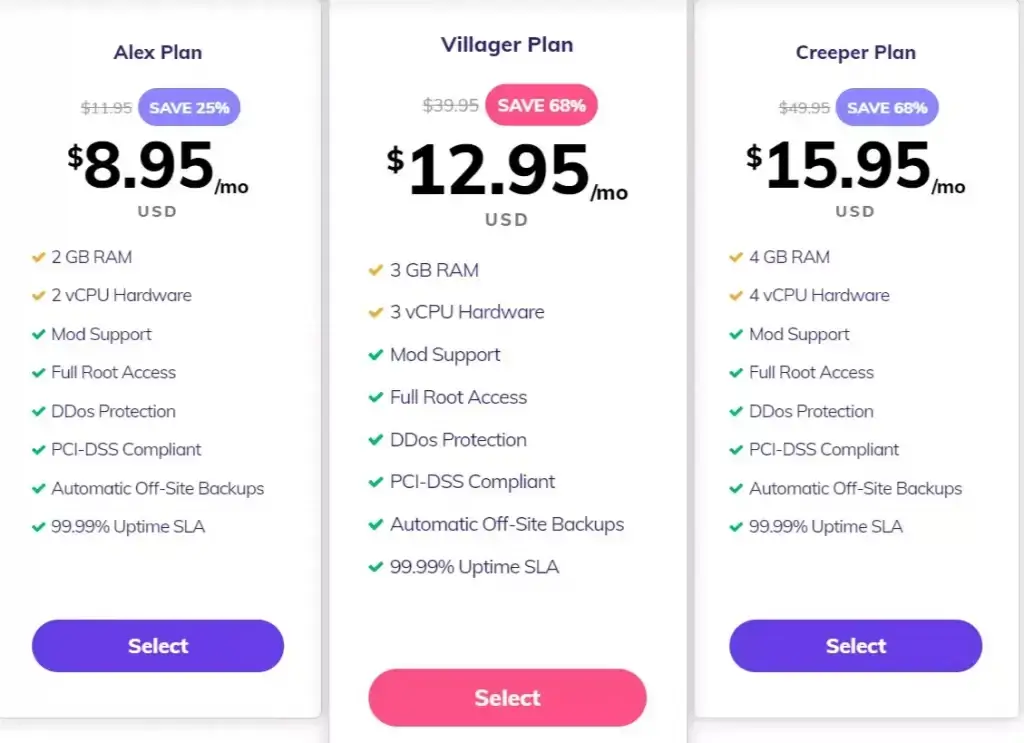
Task: Select the Creeper Plan
Action: tap(855, 646)
